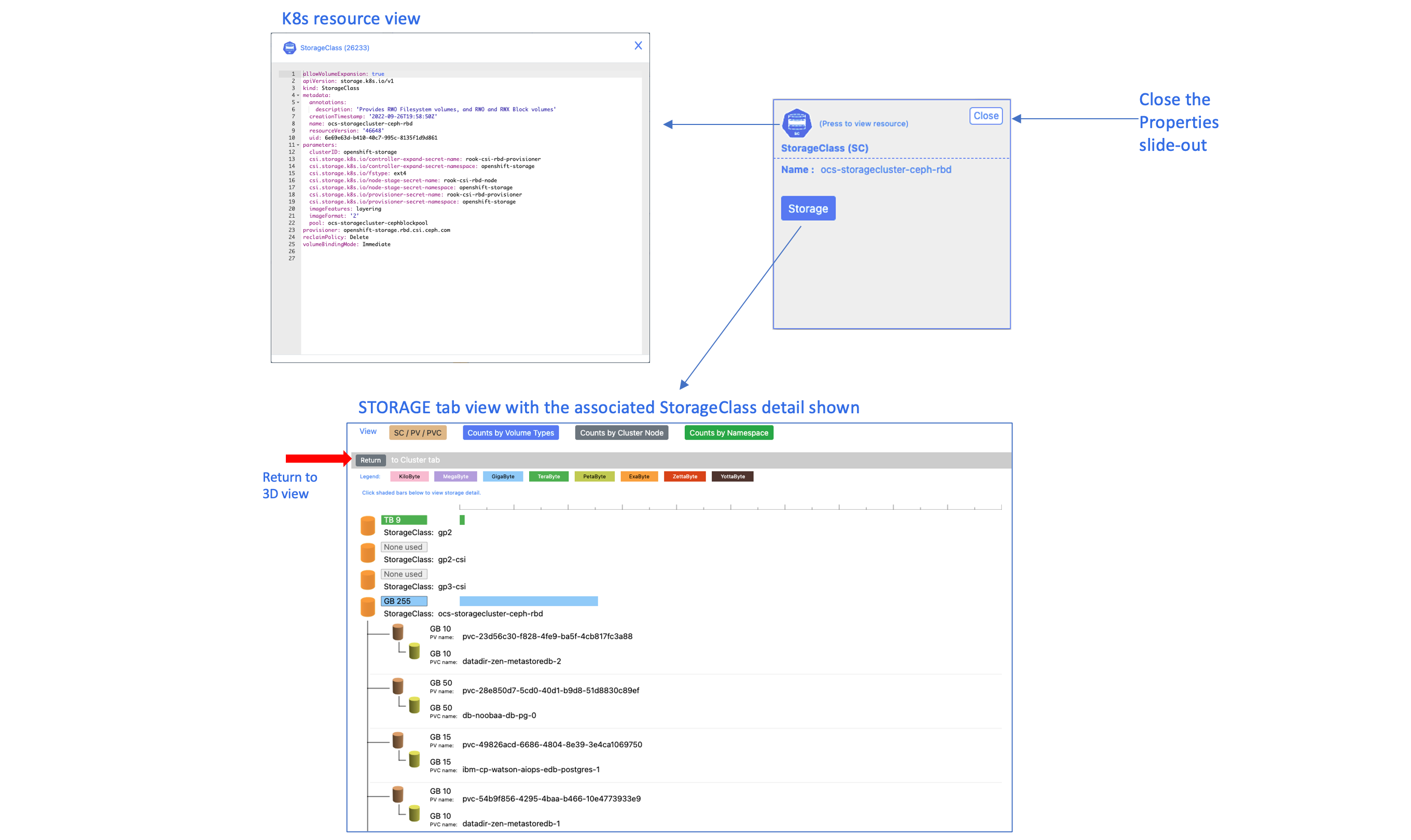Close the Properties slide-out with Close button
The image size is (1411, 840).
pos(985,116)
